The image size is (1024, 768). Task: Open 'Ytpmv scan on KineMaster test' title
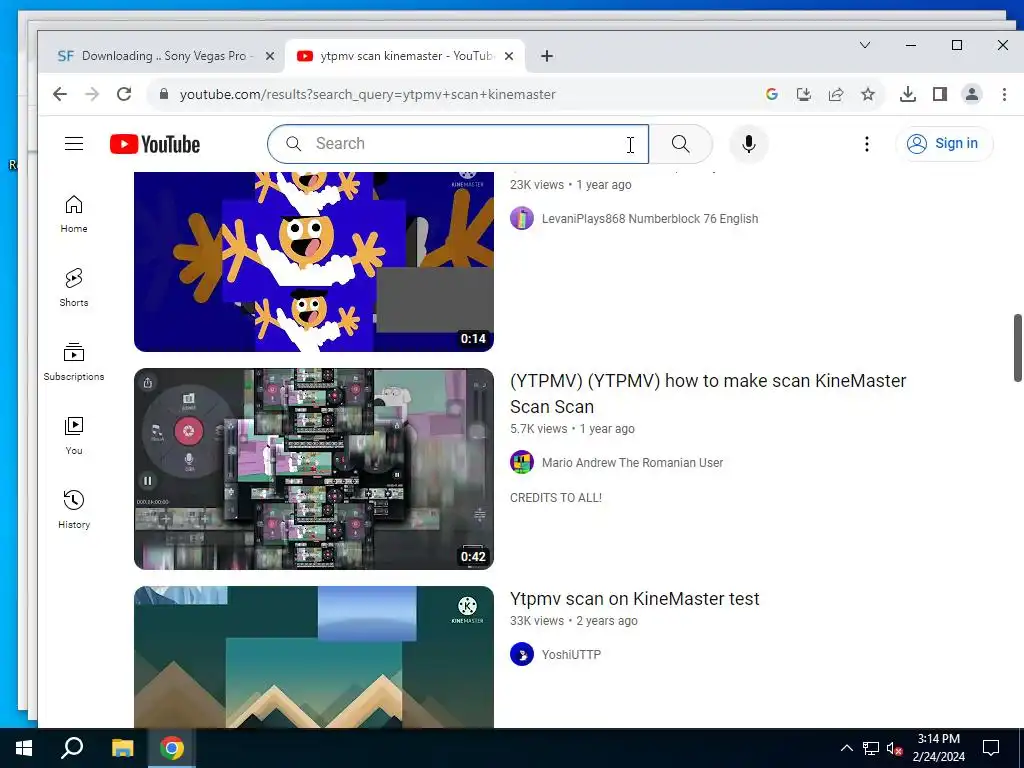(x=635, y=599)
